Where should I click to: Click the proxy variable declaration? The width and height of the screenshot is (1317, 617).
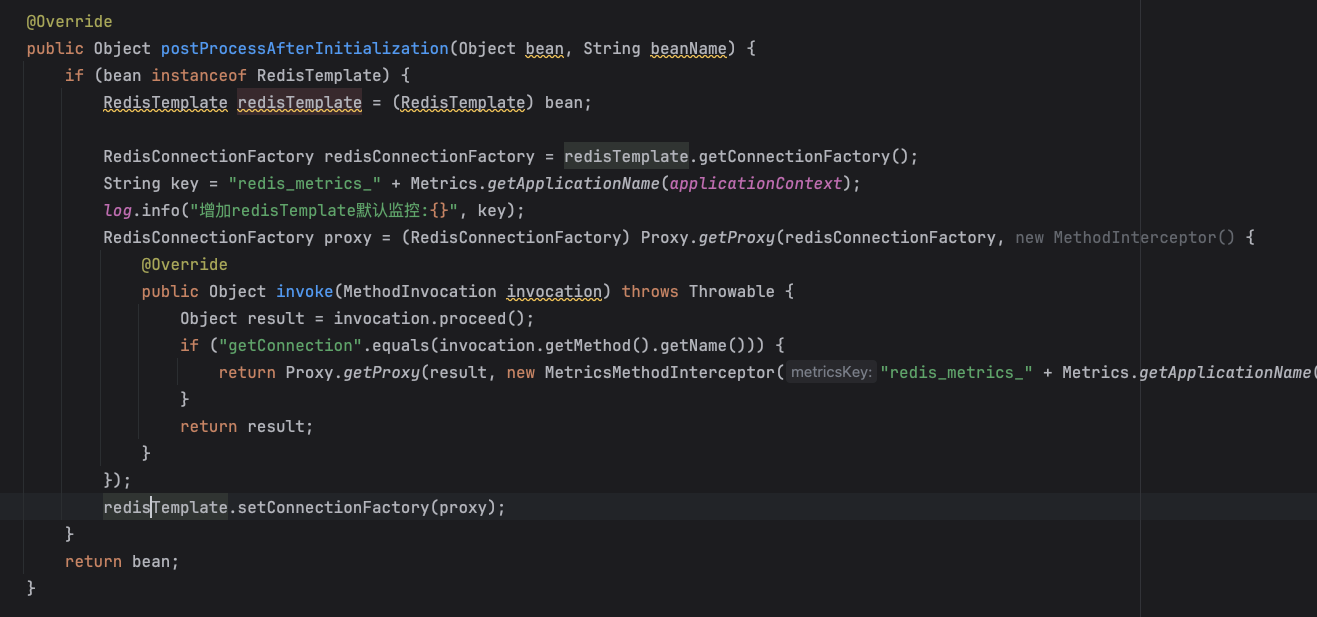(x=348, y=237)
